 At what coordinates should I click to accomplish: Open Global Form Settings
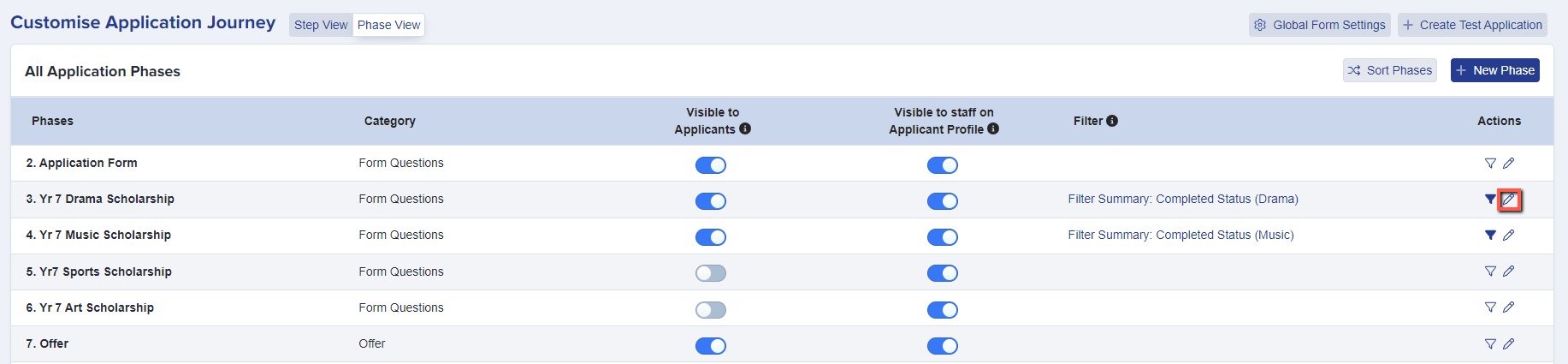click(1320, 25)
